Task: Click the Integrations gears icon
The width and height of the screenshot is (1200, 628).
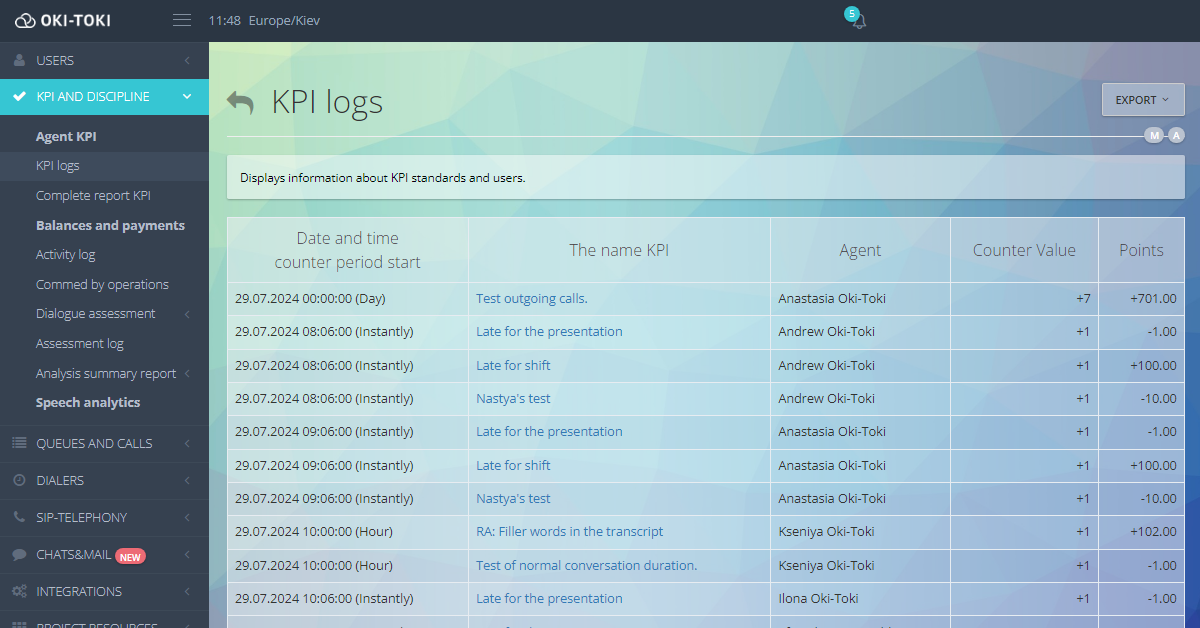Action: pos(19,591)
